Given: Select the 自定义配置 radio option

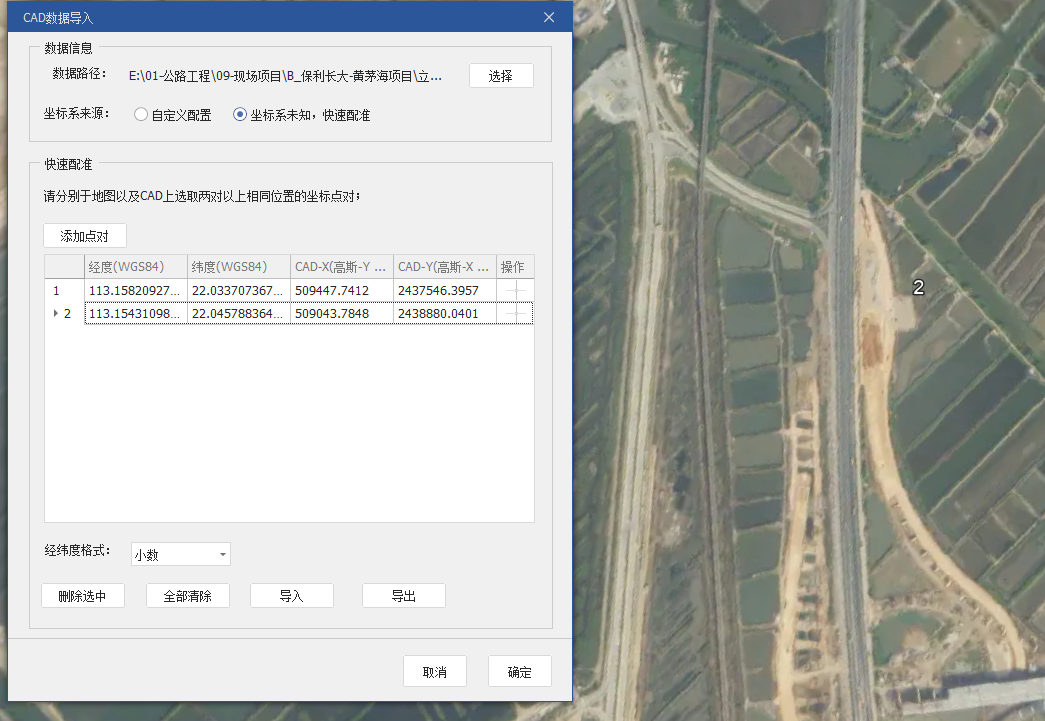Looking at the screenshot, I should tap(141, 115).
